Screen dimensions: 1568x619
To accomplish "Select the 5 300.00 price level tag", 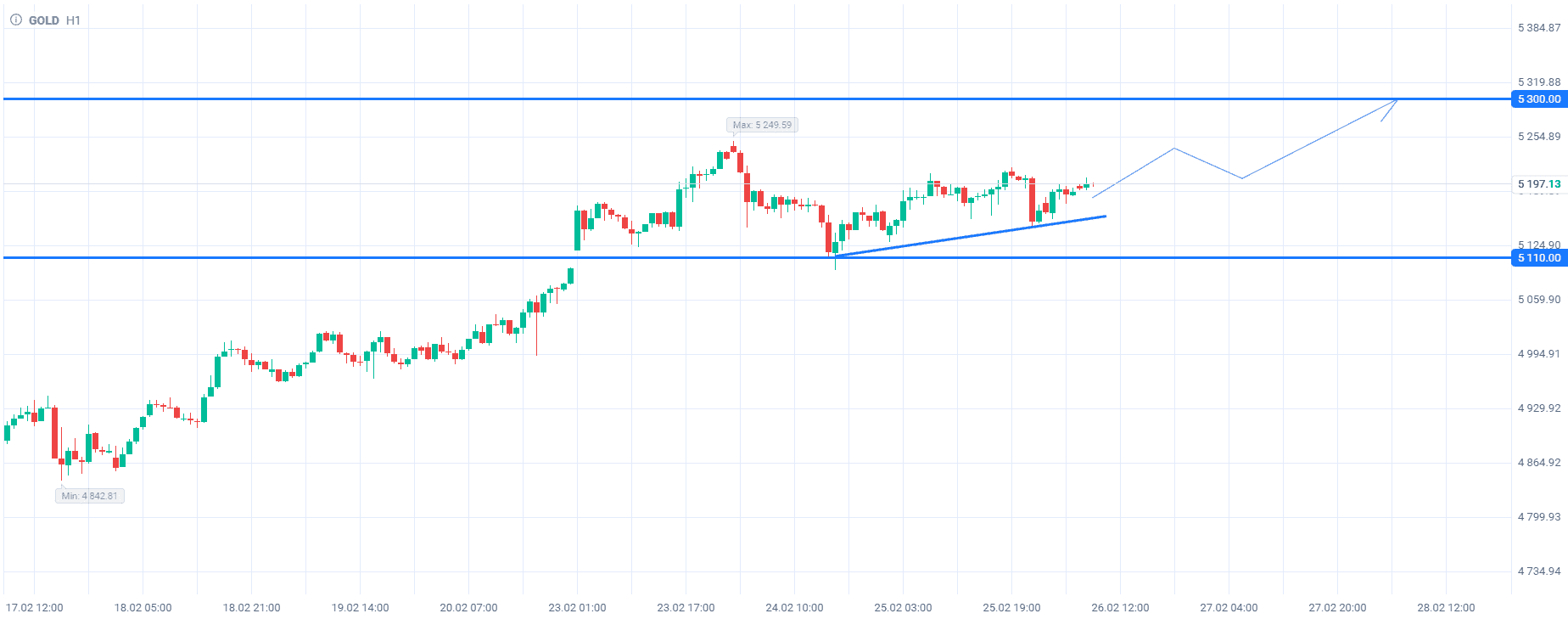I will (x=1538, y=99).
